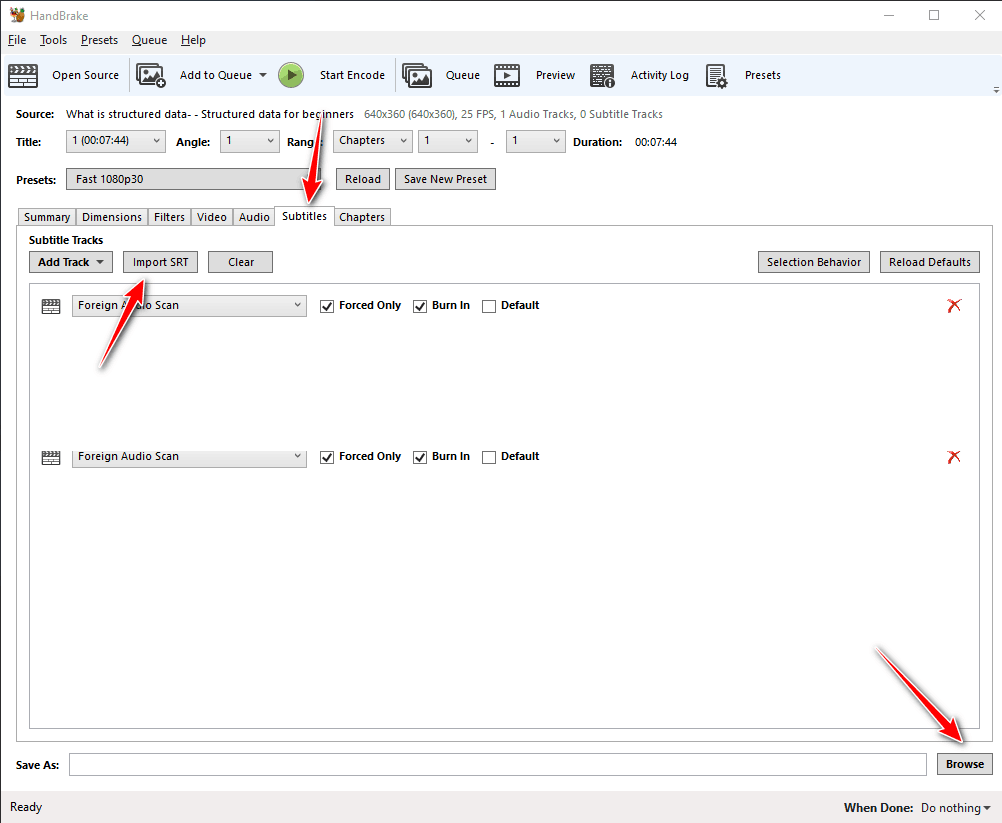Open the Presets menu
This screenshot has width=1002, height=823.
[x=99, y=40]
